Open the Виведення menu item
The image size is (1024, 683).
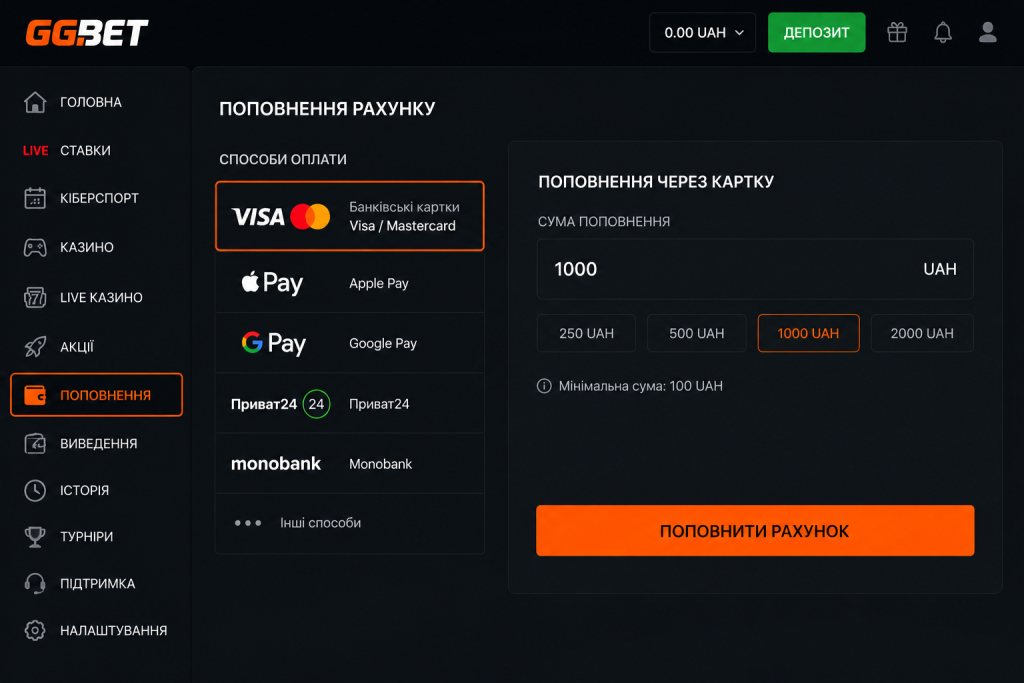(97, 443)
